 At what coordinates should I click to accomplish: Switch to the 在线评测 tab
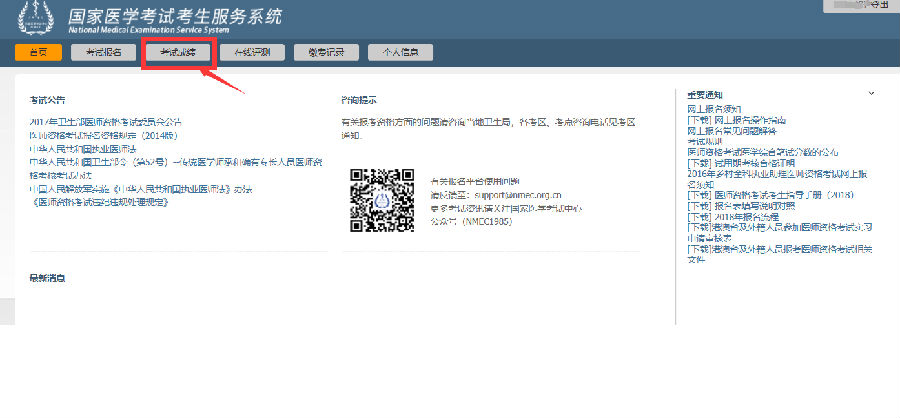pos(251,52)
